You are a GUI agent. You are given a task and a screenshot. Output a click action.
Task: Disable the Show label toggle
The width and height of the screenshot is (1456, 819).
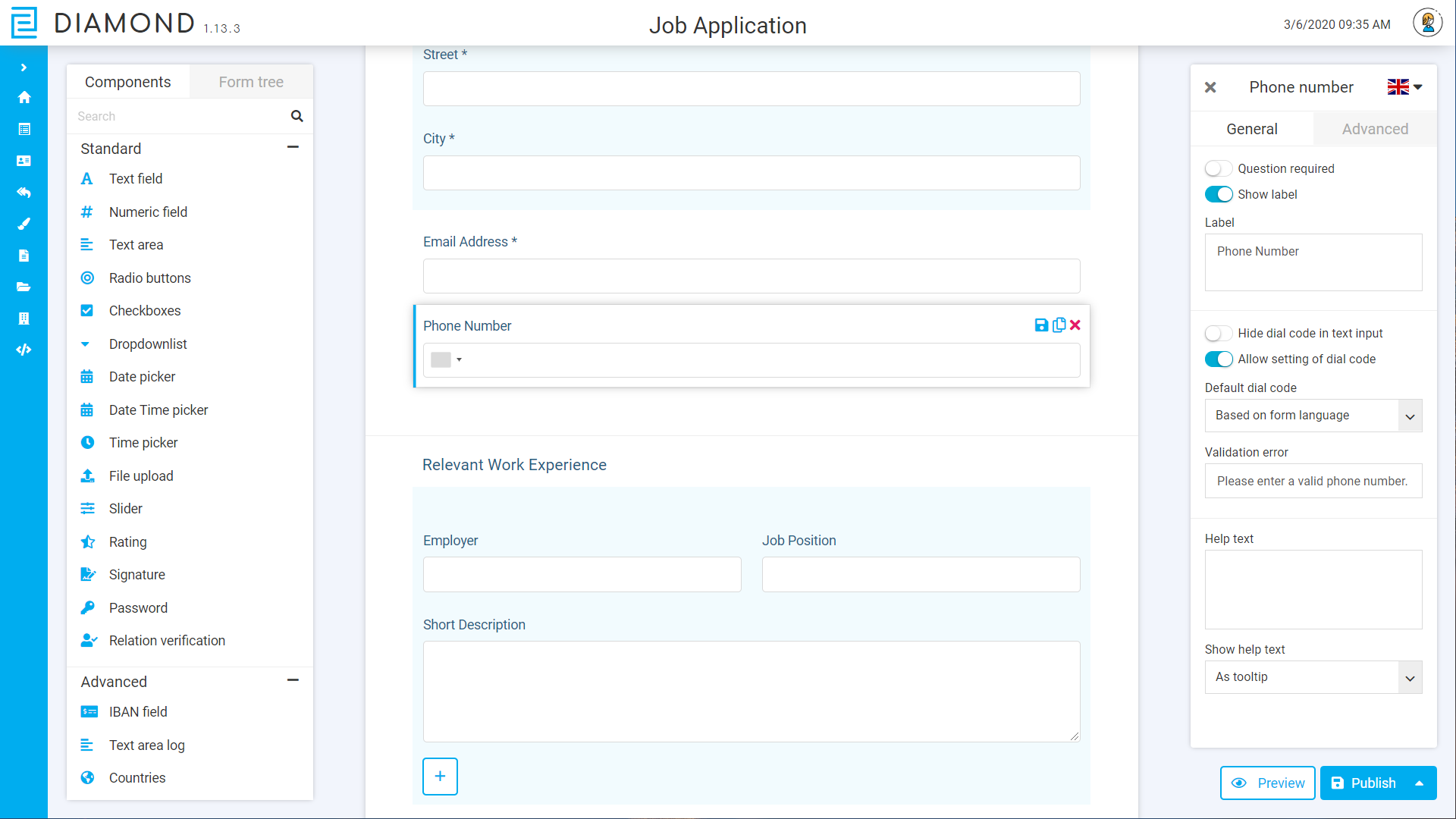[1218, 194]
